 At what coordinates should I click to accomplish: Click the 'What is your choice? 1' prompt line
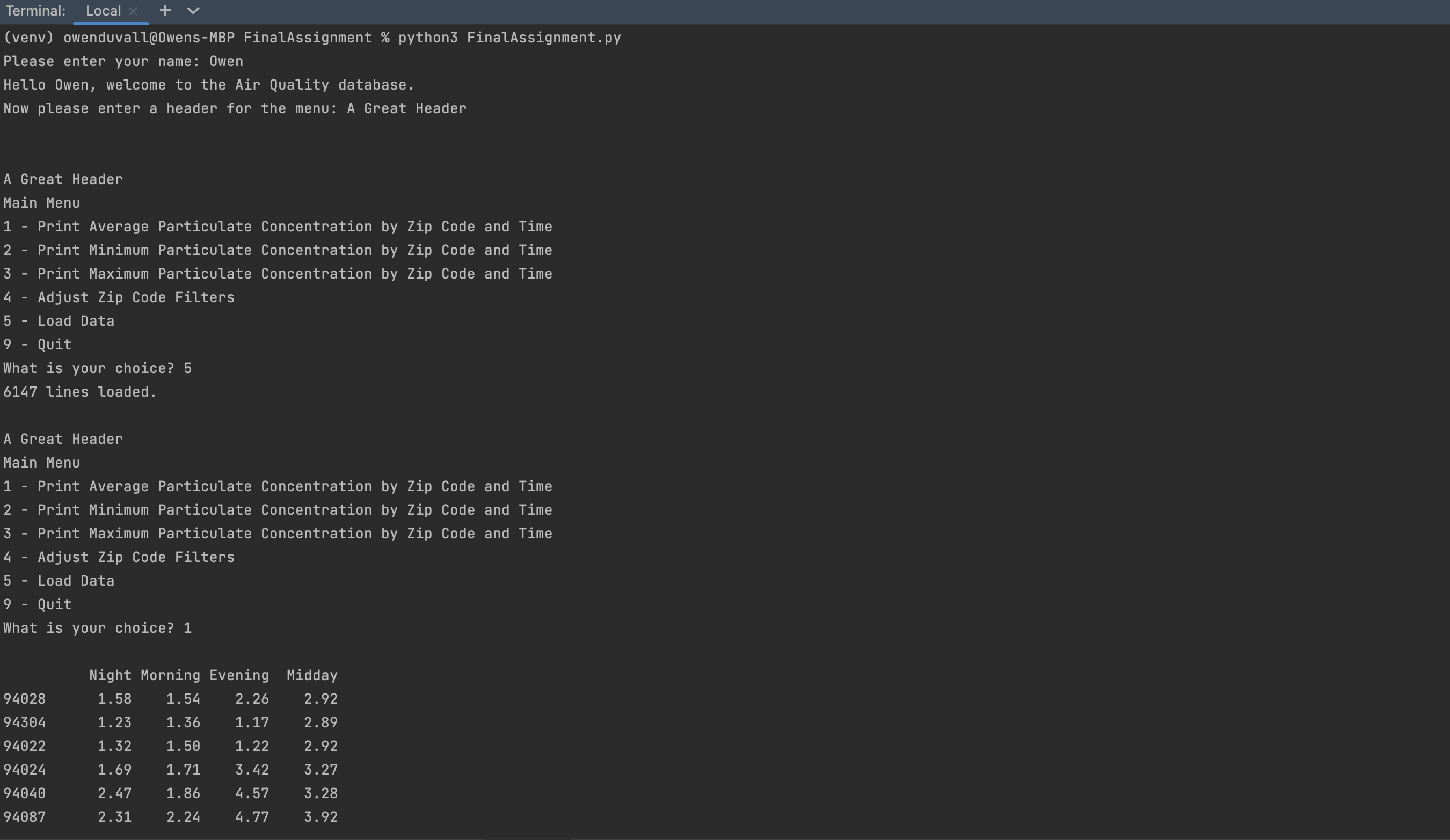click(x=97, y=627)
